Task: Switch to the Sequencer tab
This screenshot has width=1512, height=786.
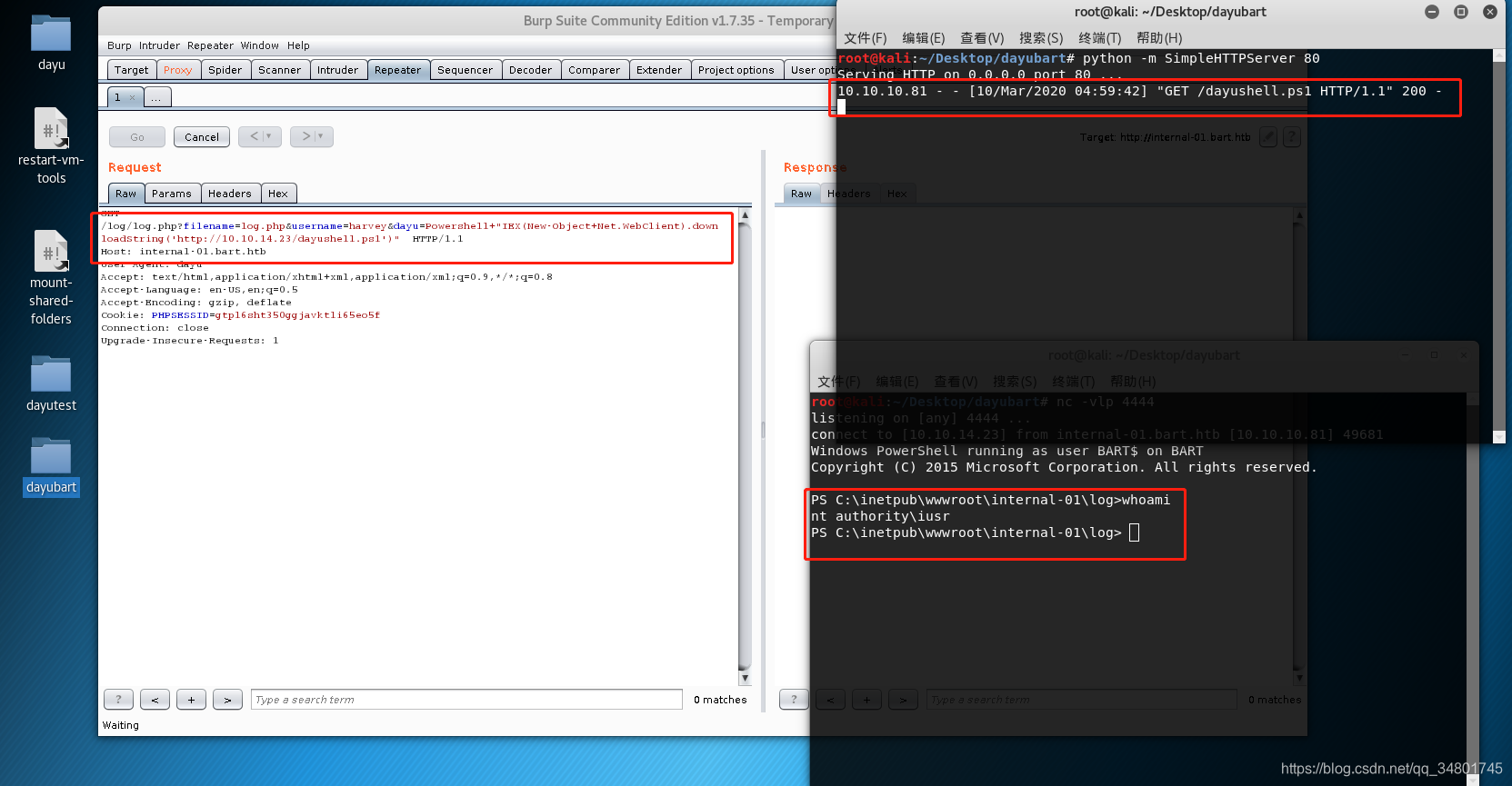Action: (466, 70)
